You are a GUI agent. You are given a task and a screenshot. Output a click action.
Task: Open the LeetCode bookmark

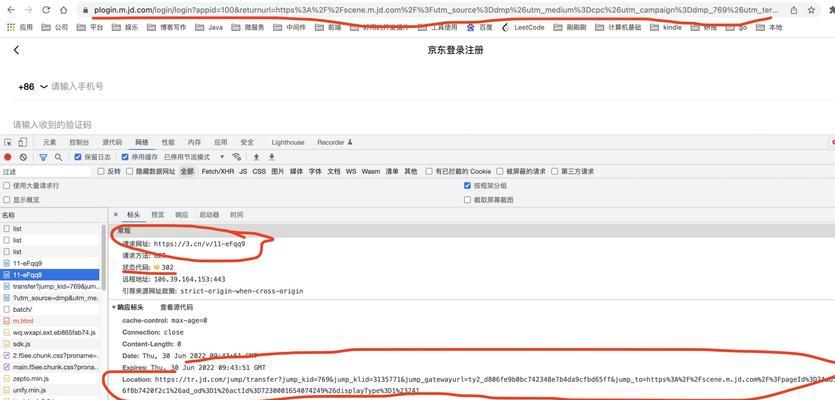[x=523, y=27]
